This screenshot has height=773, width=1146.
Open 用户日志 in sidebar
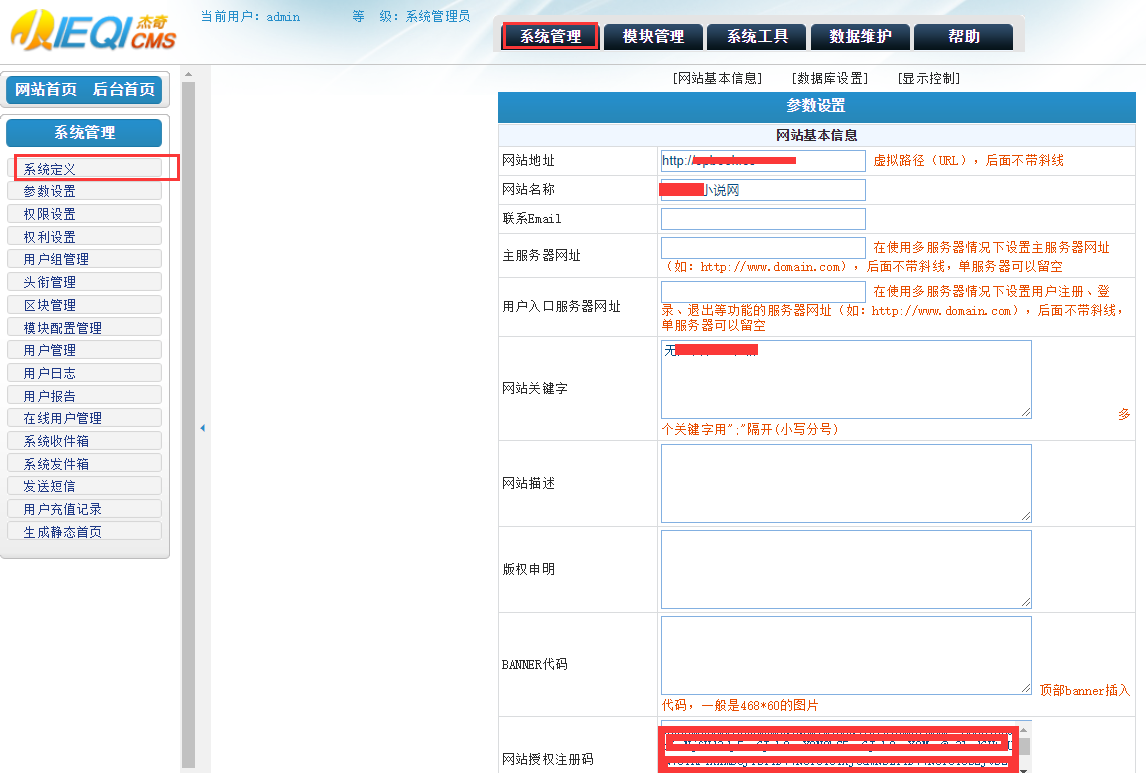pyautogui.click(x=84, y=373)
